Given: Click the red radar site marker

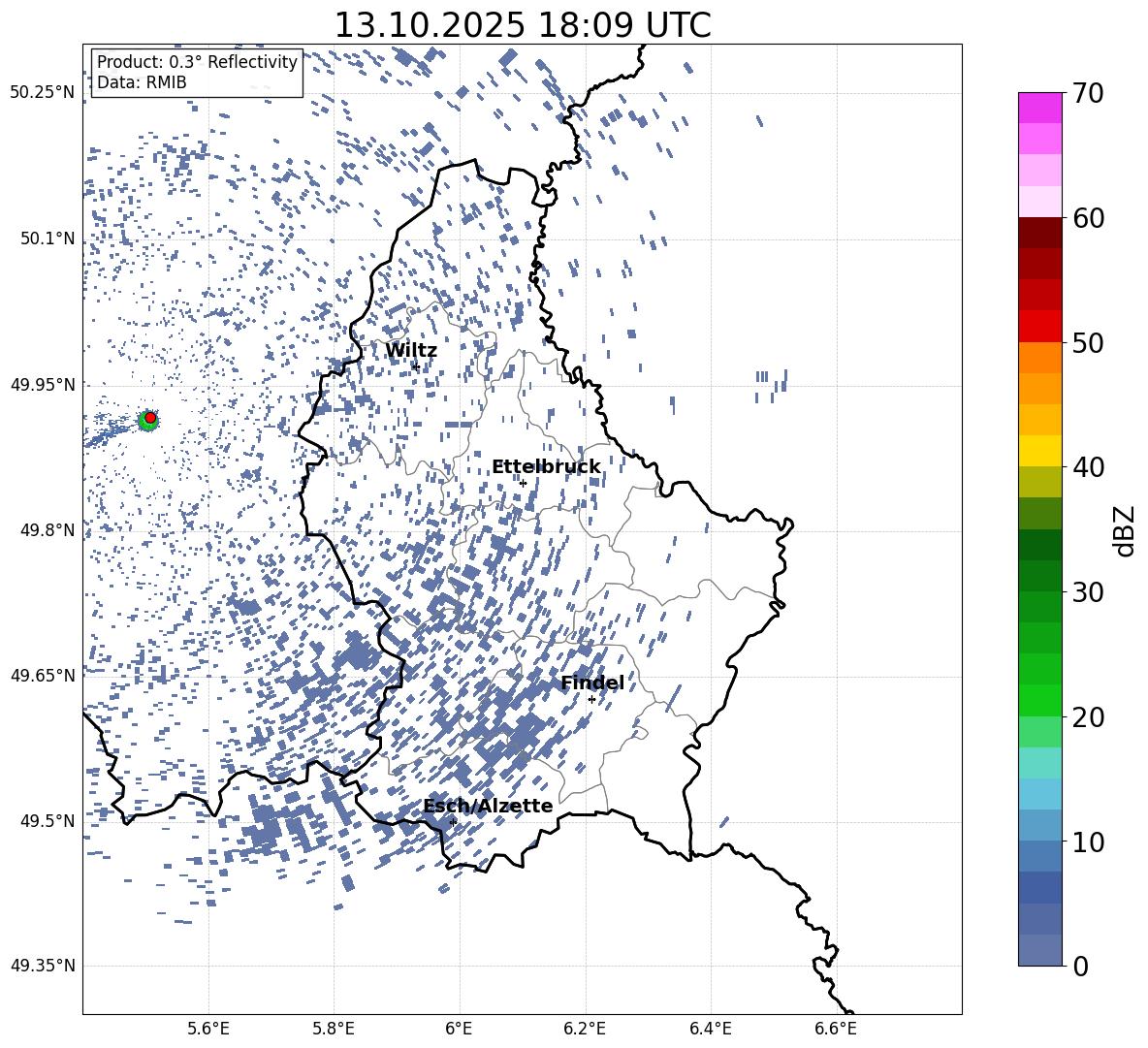Looking at the screenshot, I should [x=150, y=418].
